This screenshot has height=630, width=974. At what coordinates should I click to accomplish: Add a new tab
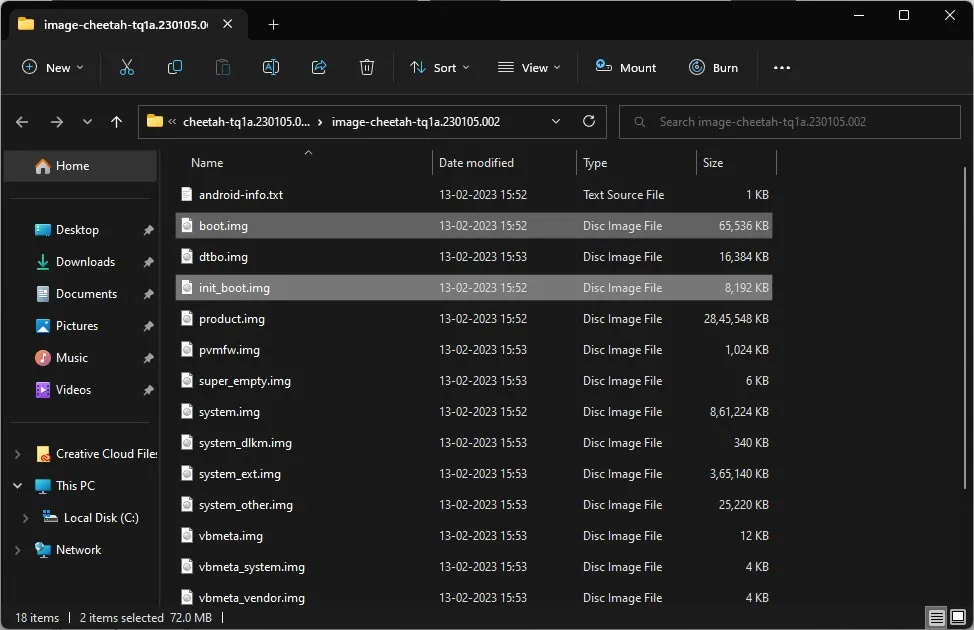[x=273, y=25]
